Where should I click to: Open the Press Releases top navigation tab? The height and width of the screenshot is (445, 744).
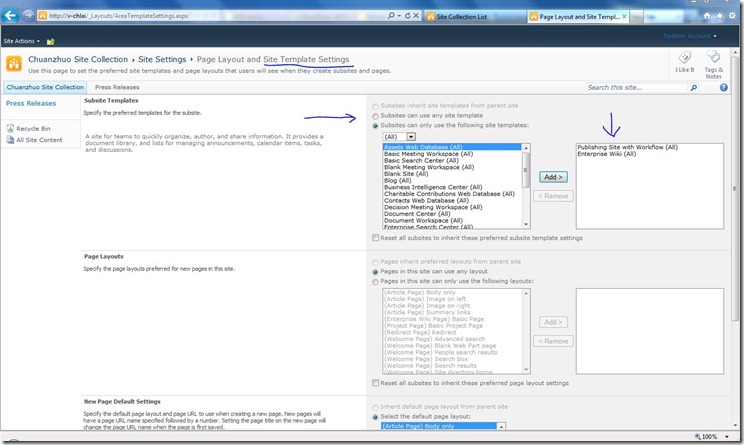[117, 87]
